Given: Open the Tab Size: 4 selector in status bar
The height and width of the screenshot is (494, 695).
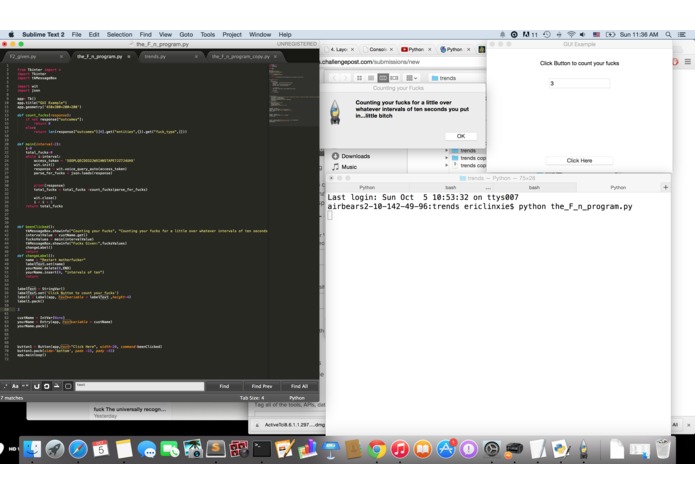Looking at the screenshot, I should click(252, 398).
